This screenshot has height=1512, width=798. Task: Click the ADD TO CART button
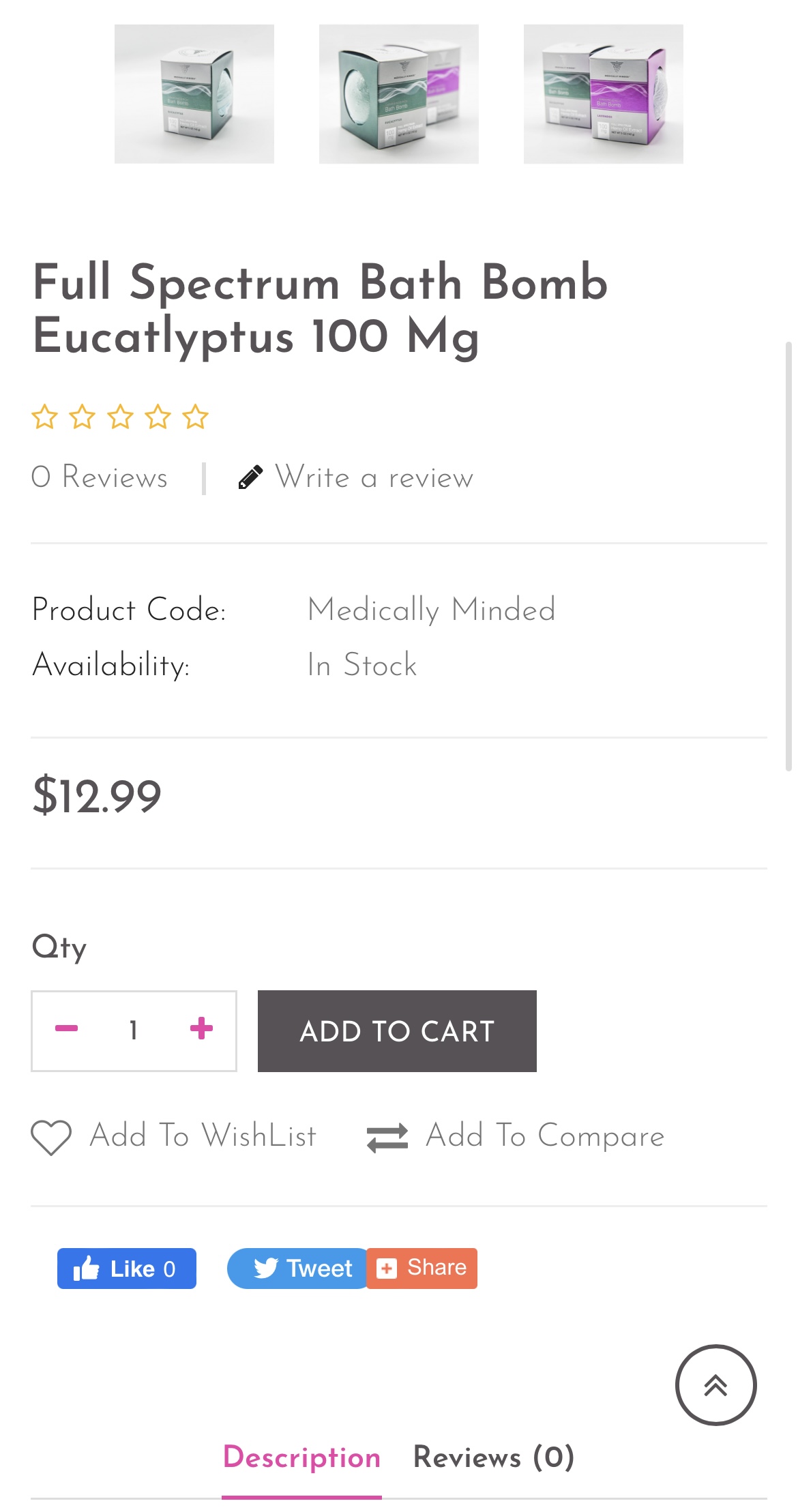[x=397, y=1031]
